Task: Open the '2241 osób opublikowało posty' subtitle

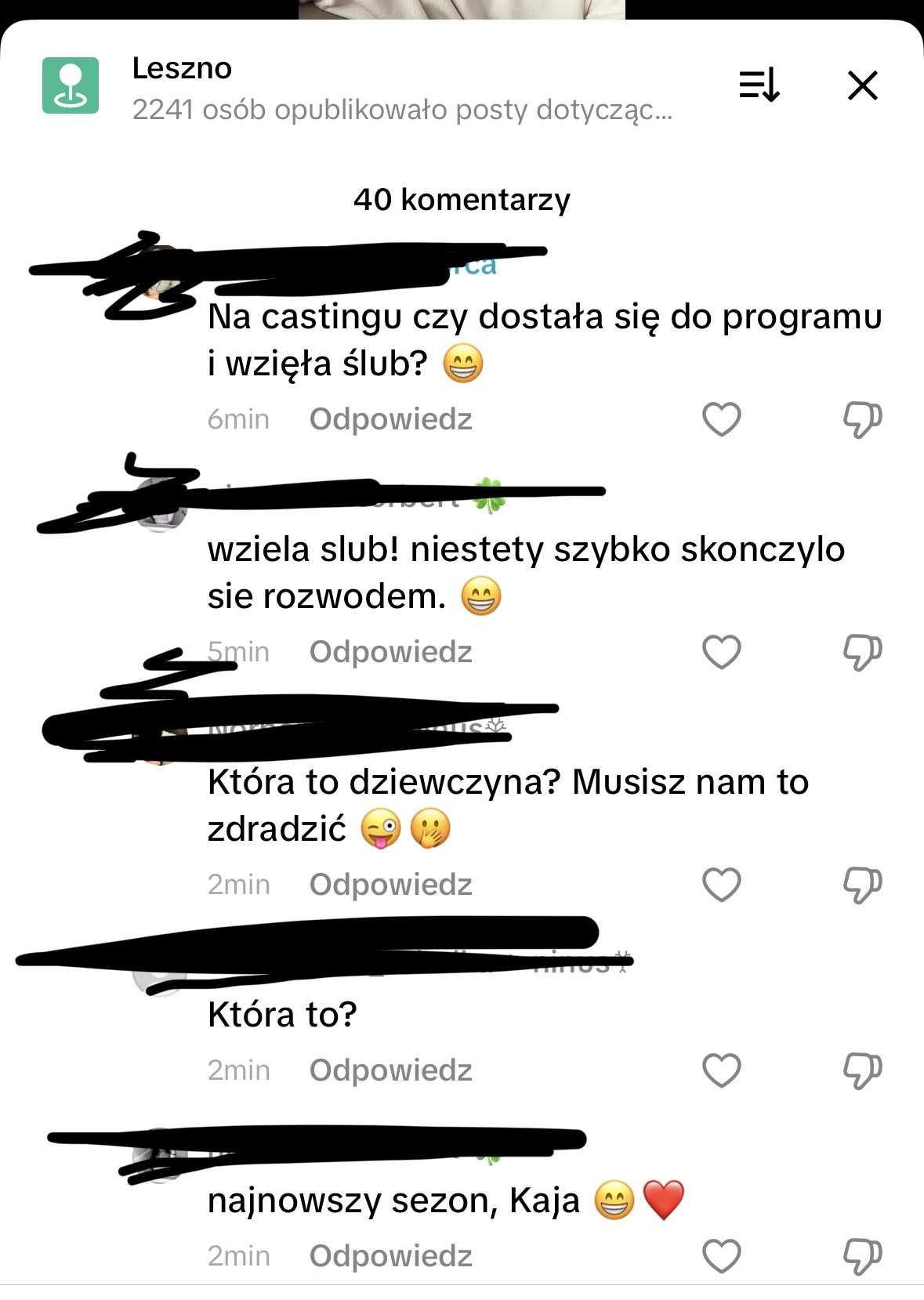Action: click(x=402, y=110)
